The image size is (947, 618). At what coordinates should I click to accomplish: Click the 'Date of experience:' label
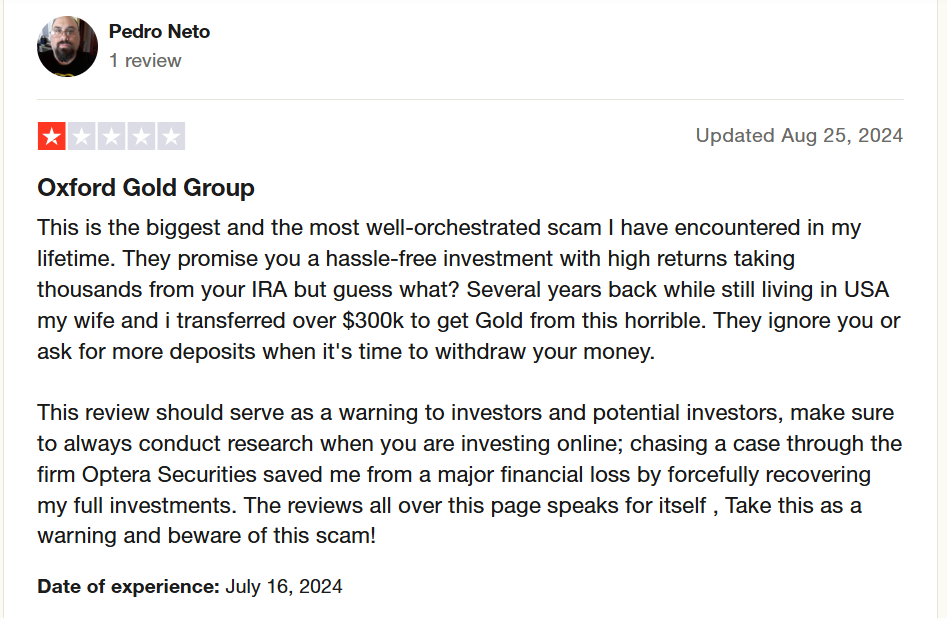tap(129, 586)
